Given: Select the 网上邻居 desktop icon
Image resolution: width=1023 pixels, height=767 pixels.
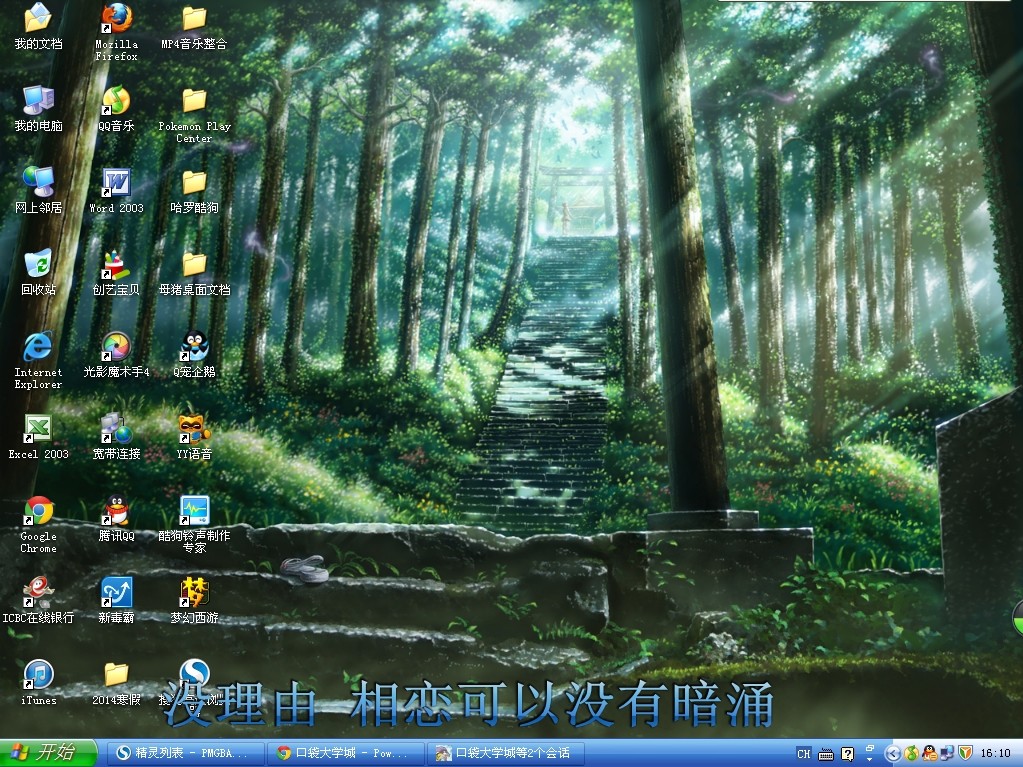Looking at the screenshot, I should click(38, 190).
